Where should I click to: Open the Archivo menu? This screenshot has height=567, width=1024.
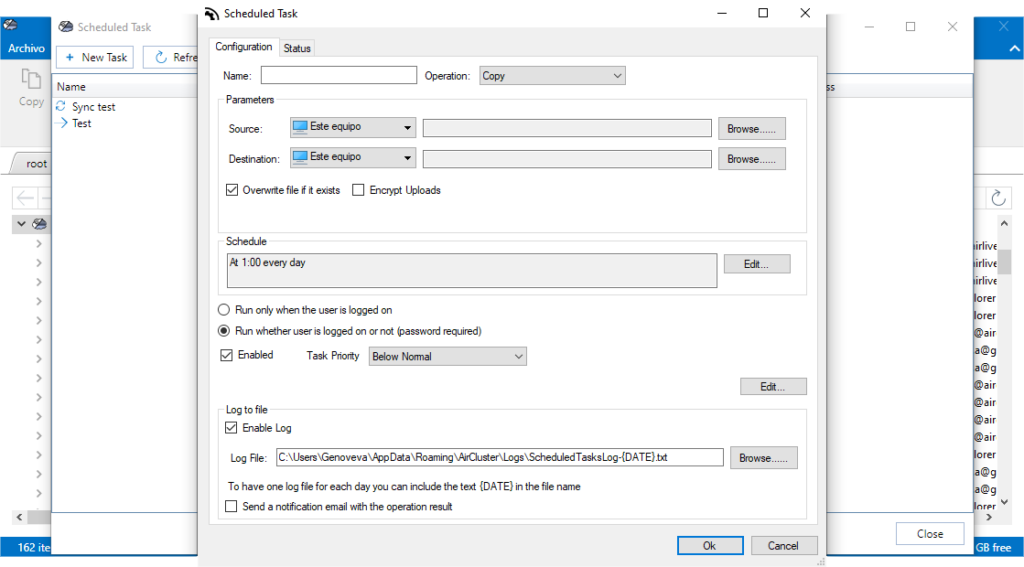coord(26,48)
